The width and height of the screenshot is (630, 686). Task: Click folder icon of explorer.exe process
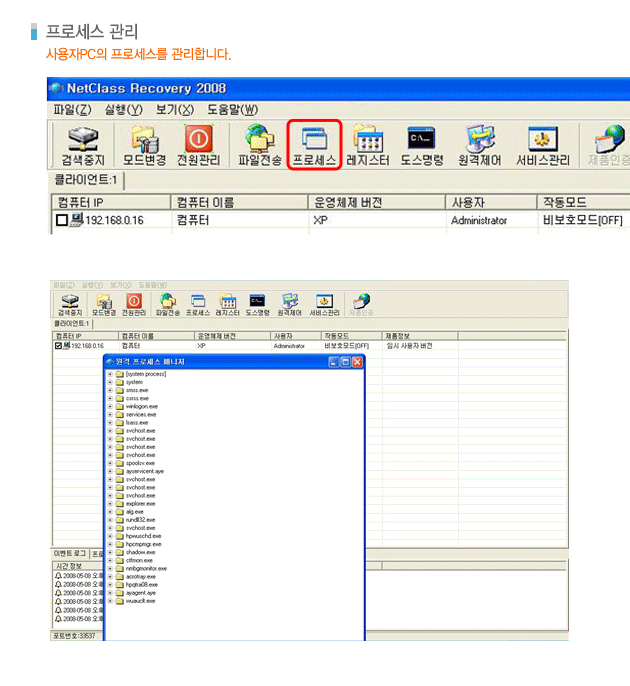coord(120,504)
